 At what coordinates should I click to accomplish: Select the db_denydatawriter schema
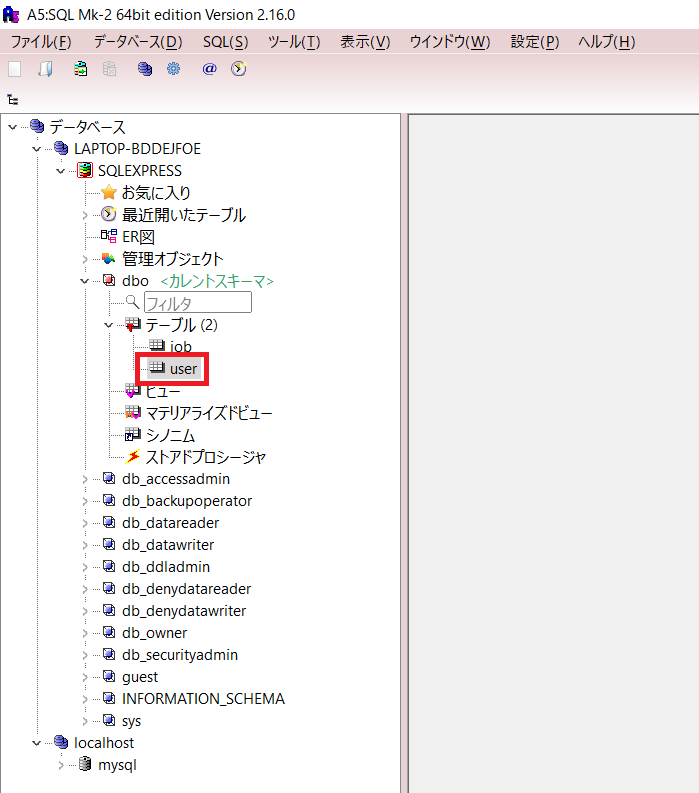click(184, 611)
